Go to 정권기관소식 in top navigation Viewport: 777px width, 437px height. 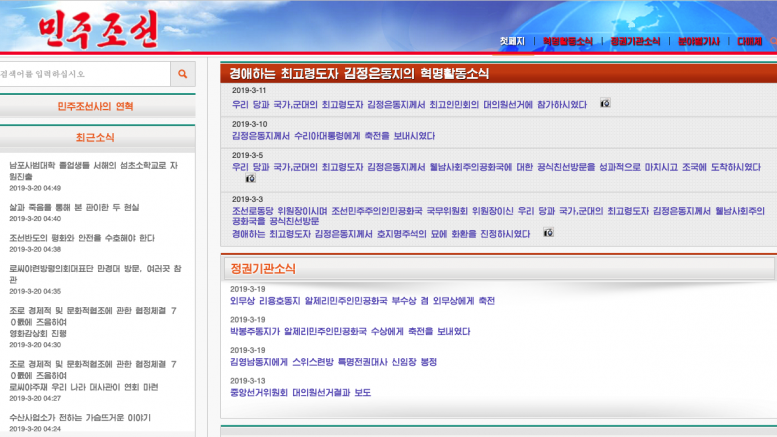pos(635,42)
